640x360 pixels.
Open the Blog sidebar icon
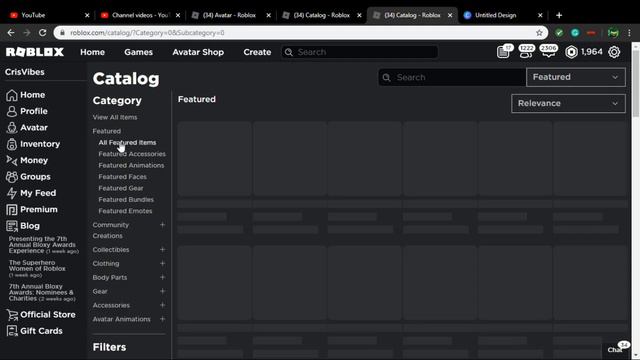11,226
